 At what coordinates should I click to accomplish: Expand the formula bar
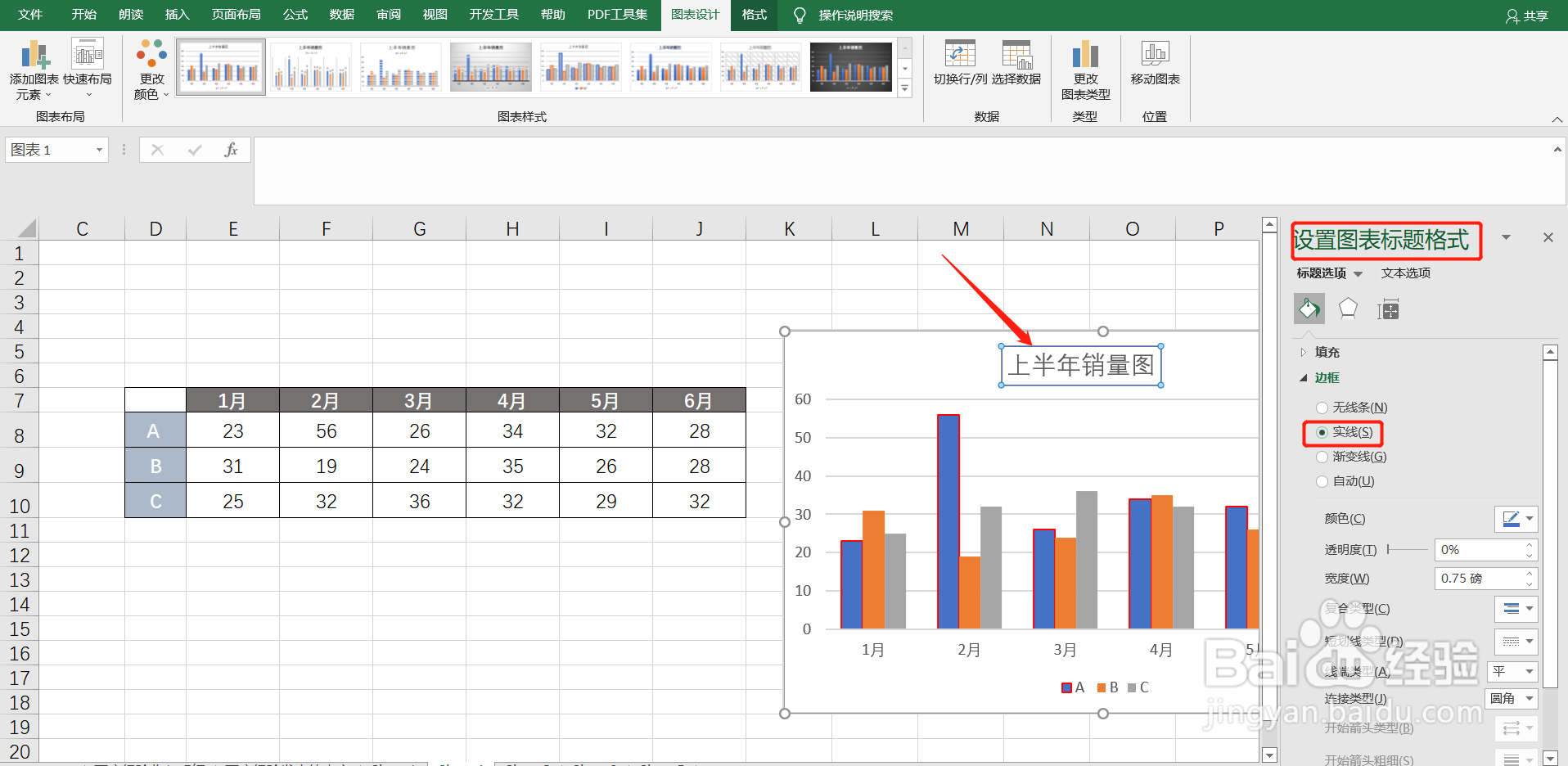[x=1557, y=149]
